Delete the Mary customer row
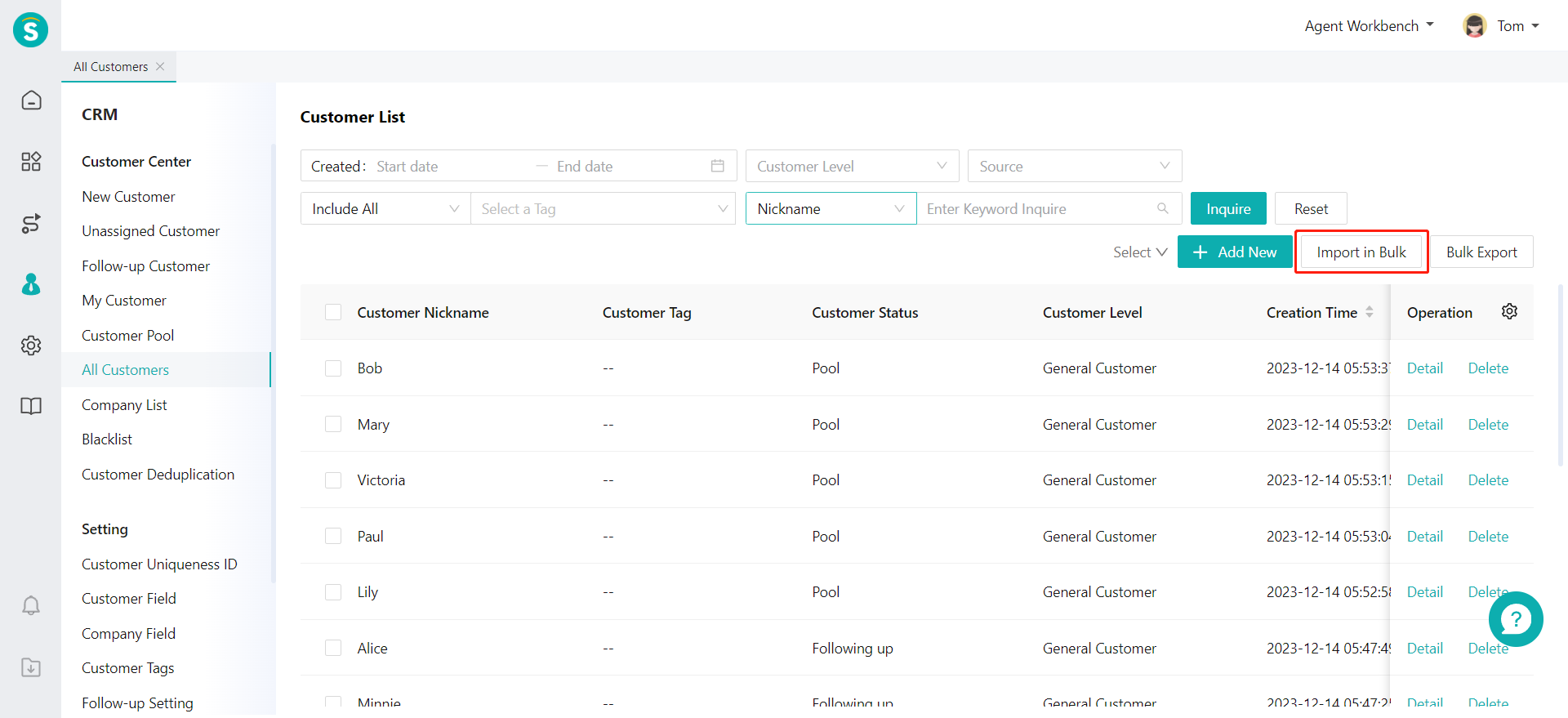The height and width of the screenshot is (718, 1568). click(1488, 425)
